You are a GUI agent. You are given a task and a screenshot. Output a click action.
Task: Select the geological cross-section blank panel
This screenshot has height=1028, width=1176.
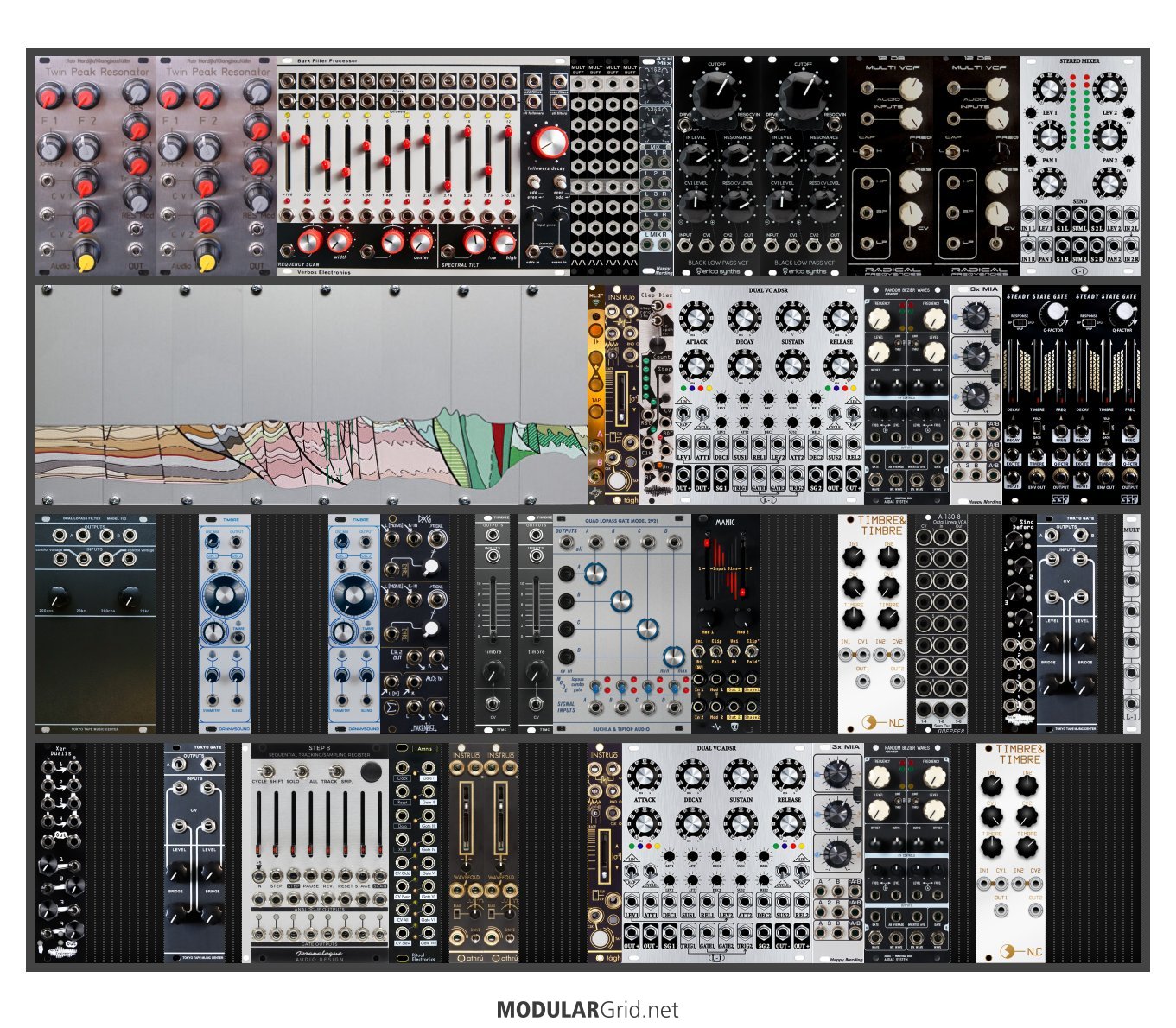tap(311, 395)
